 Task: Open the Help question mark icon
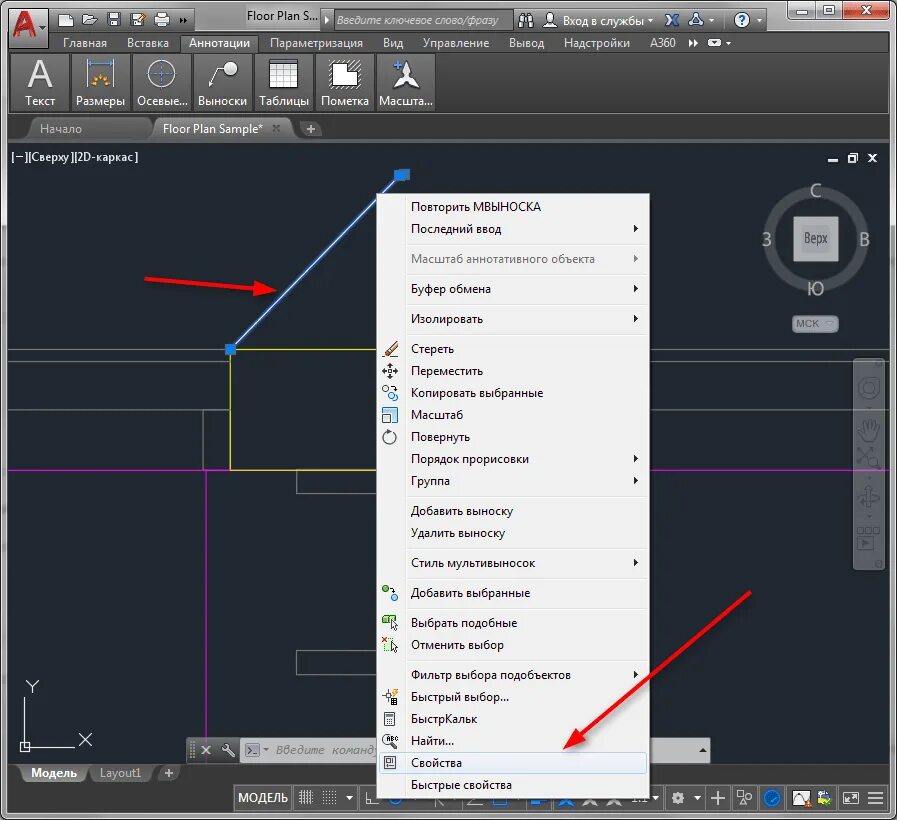click(x=741, y=21)
